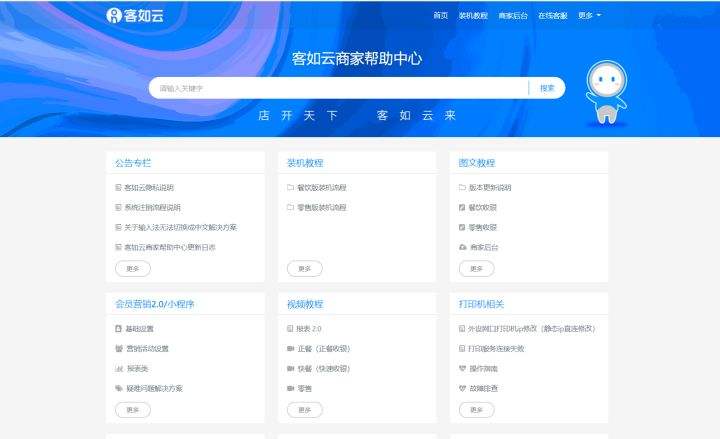The image size is (720, 439).
Task: Click 更多 button in 会员营销2.0/小程序 card
Action: click(133, 410)
